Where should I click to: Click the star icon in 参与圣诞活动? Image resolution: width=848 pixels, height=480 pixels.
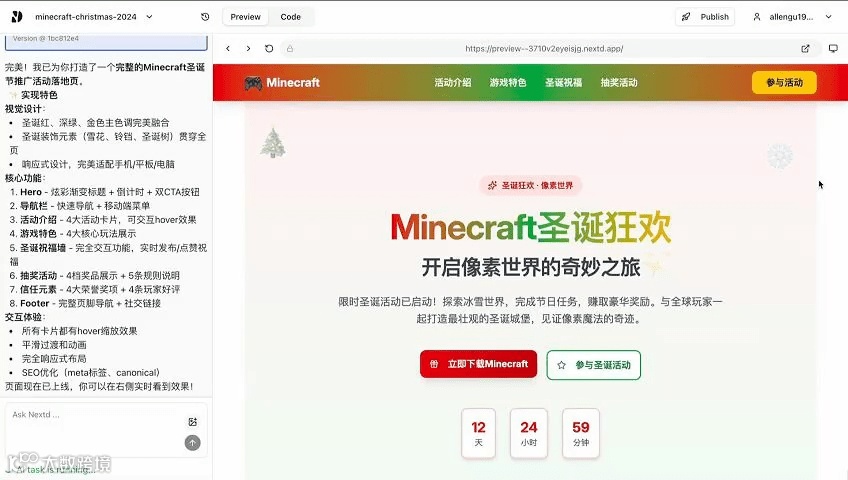point(561,365)
